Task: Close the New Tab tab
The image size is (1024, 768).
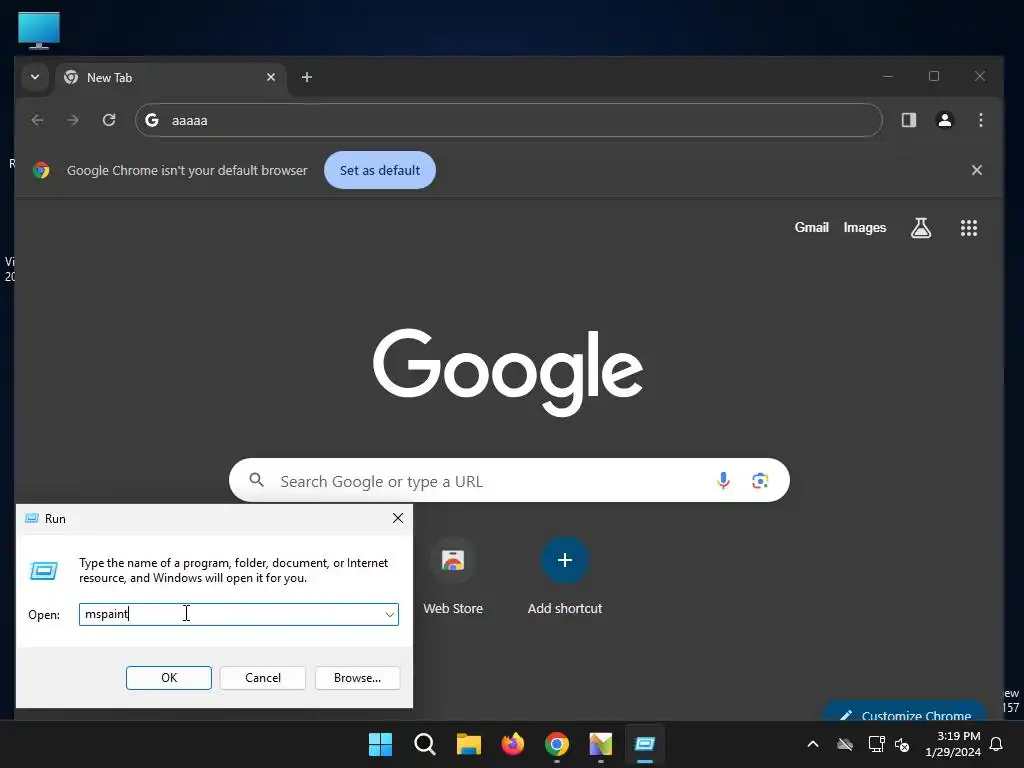Action: point(271,77)
